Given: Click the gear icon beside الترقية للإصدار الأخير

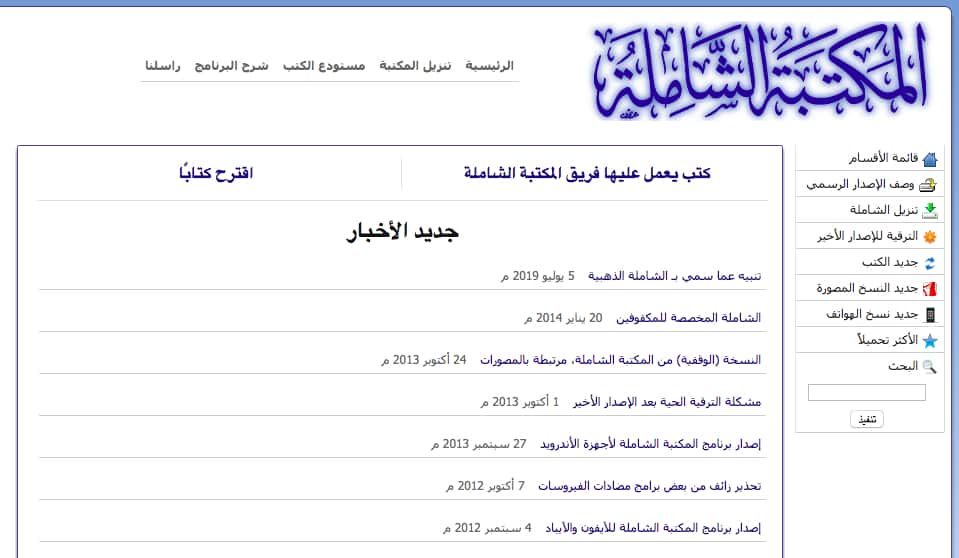Looking at the screenshot, I should (930, 237).
